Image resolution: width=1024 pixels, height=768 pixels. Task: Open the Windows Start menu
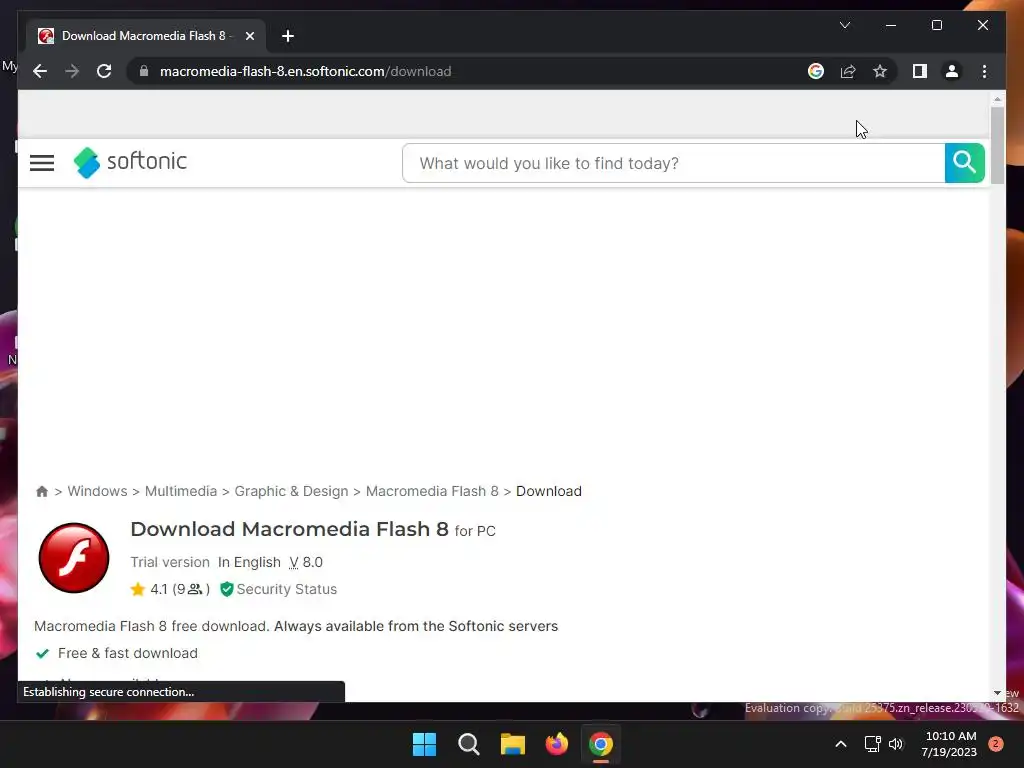click(x=424, y=744)
